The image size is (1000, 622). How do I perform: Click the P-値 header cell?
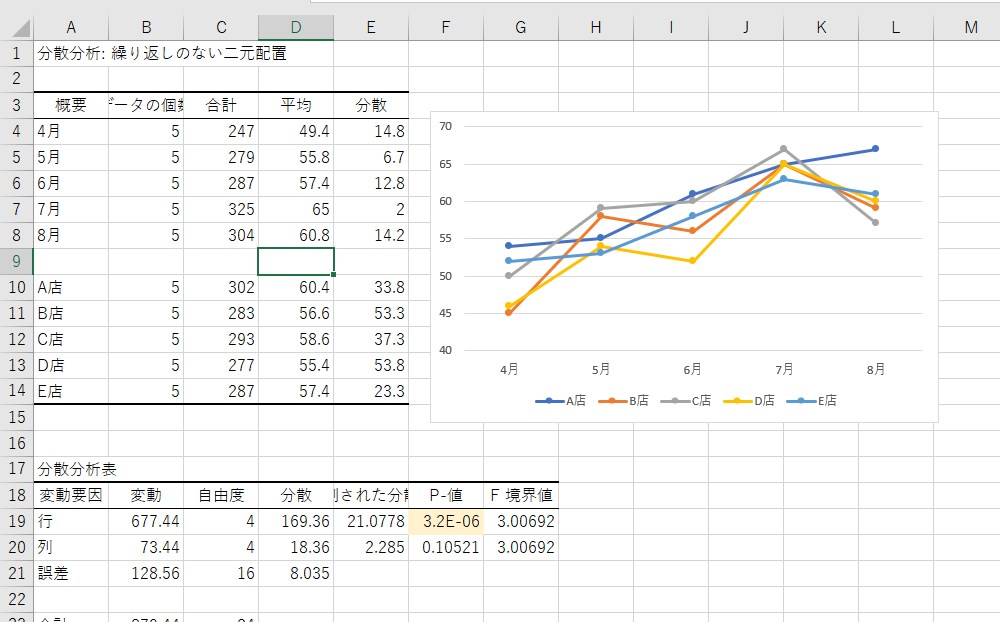click(446, 496)
